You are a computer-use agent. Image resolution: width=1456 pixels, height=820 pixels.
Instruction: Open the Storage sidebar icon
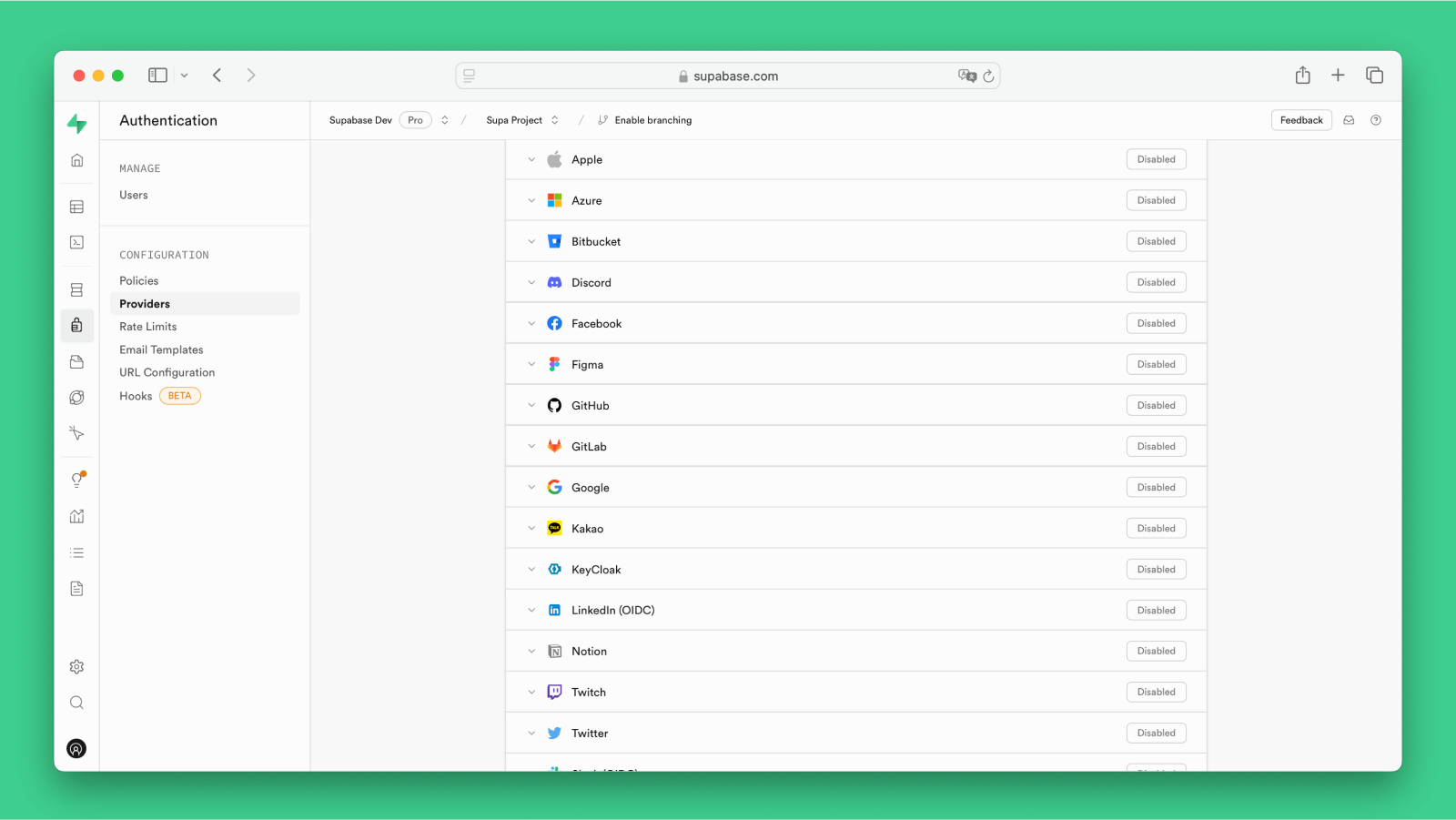pos(77,361)
